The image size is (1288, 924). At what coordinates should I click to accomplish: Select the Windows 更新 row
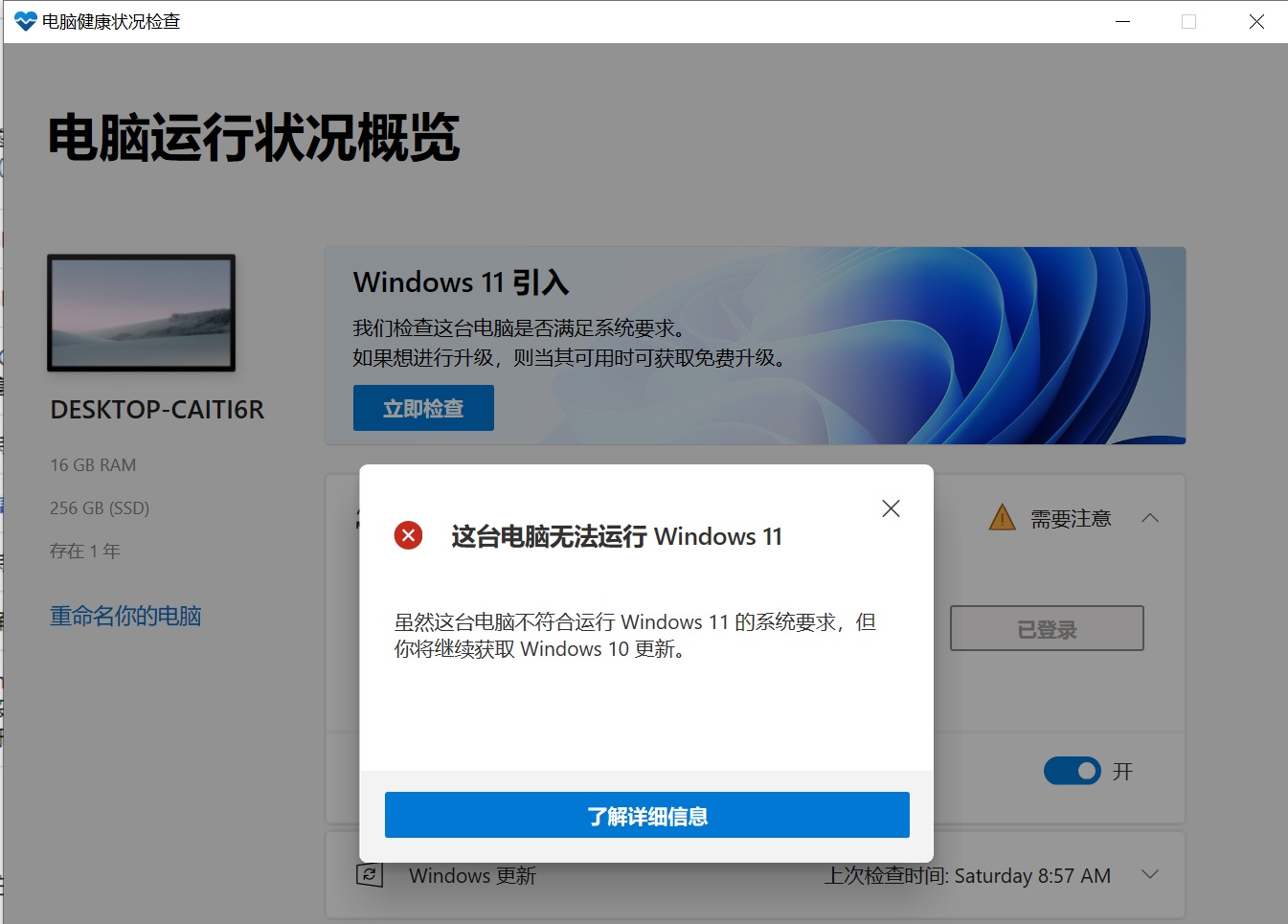tap(670, 874)
